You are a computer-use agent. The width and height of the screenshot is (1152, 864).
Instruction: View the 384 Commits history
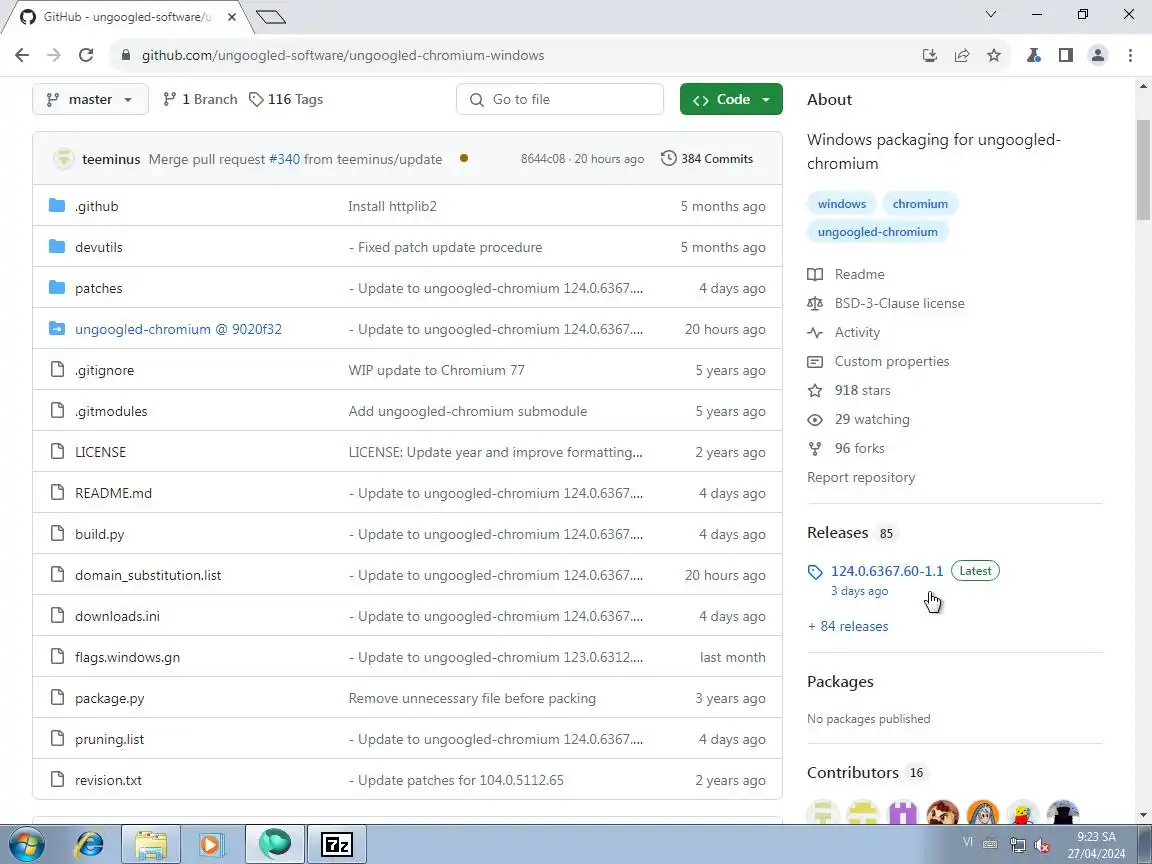tap(707, 159)
